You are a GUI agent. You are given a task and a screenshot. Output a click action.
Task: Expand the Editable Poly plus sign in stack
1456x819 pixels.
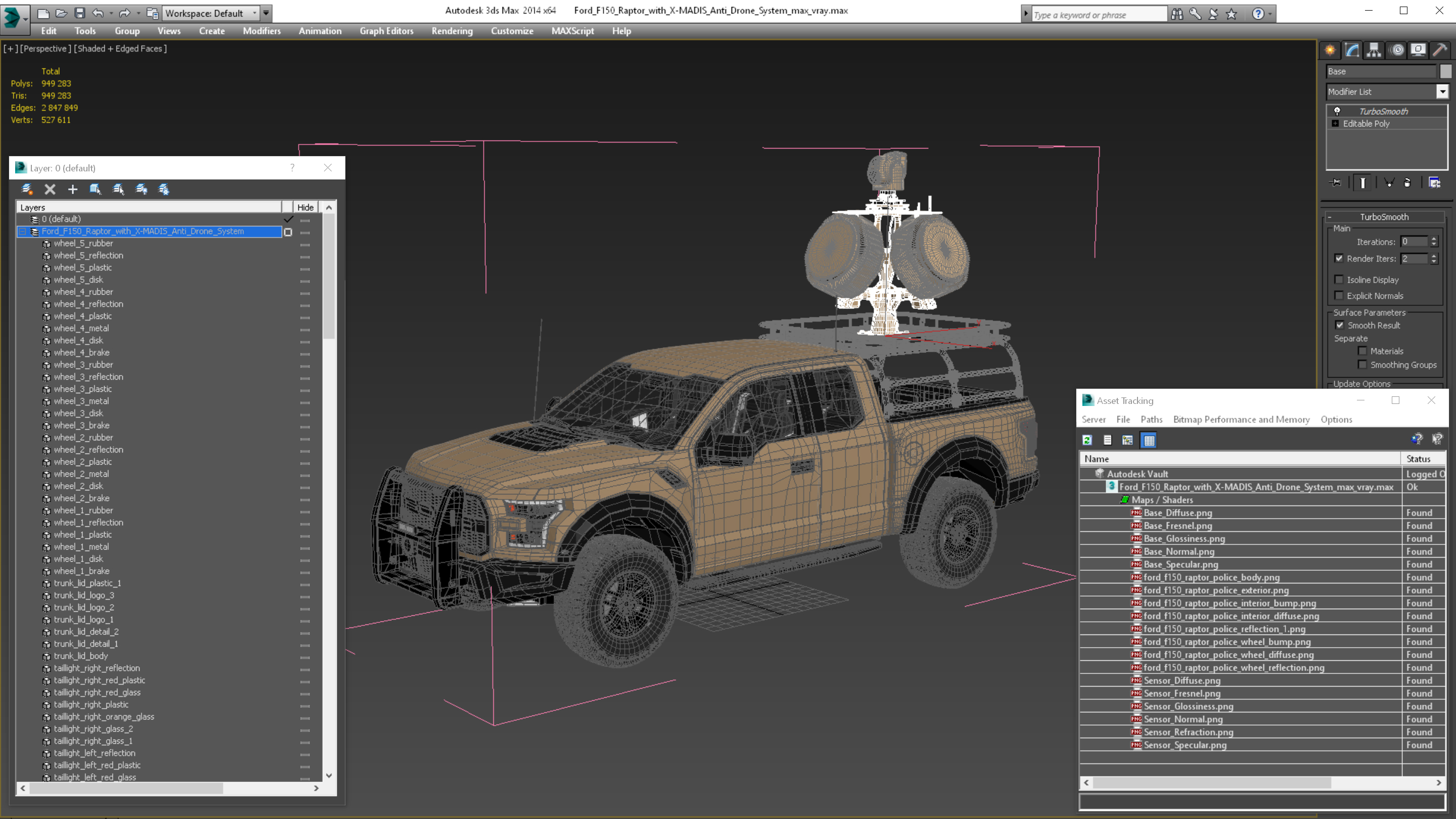(1336, 123)
